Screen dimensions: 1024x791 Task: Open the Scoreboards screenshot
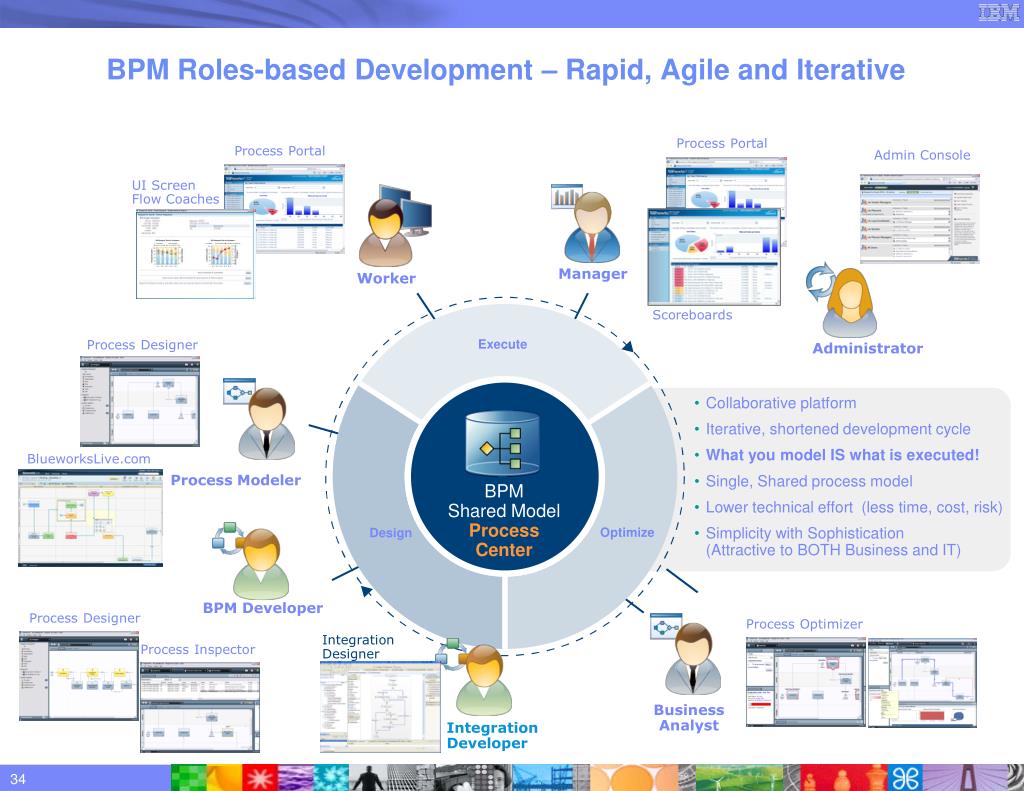click(714, 257)
